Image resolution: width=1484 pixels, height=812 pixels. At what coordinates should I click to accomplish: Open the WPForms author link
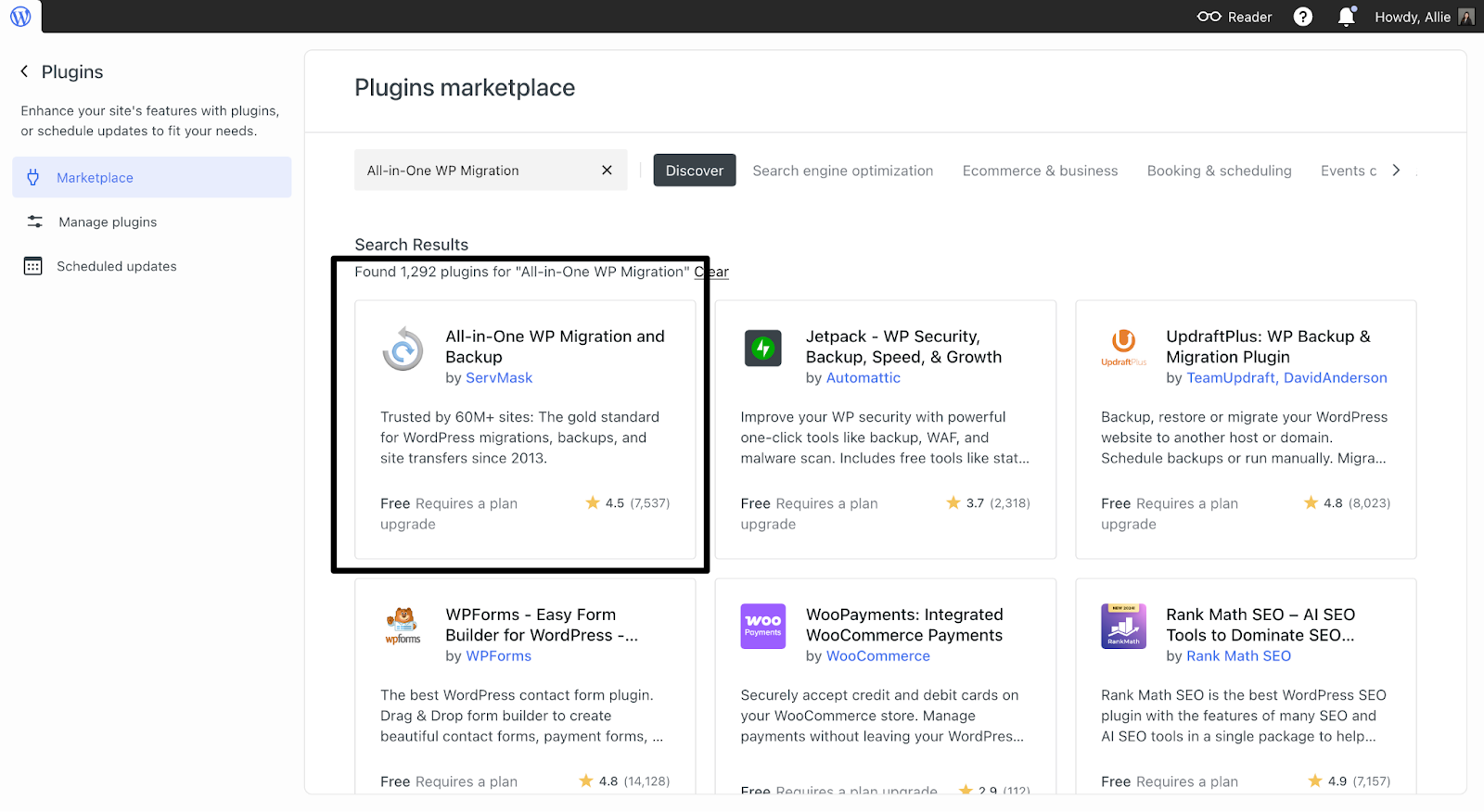click(499, 656)
